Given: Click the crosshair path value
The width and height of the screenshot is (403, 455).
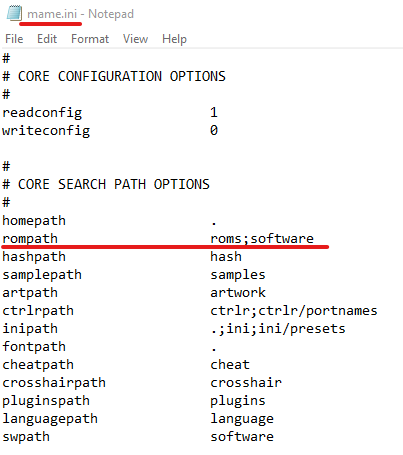Looking at the screenshot, I should pyautogui.click(x=246, y=383).
